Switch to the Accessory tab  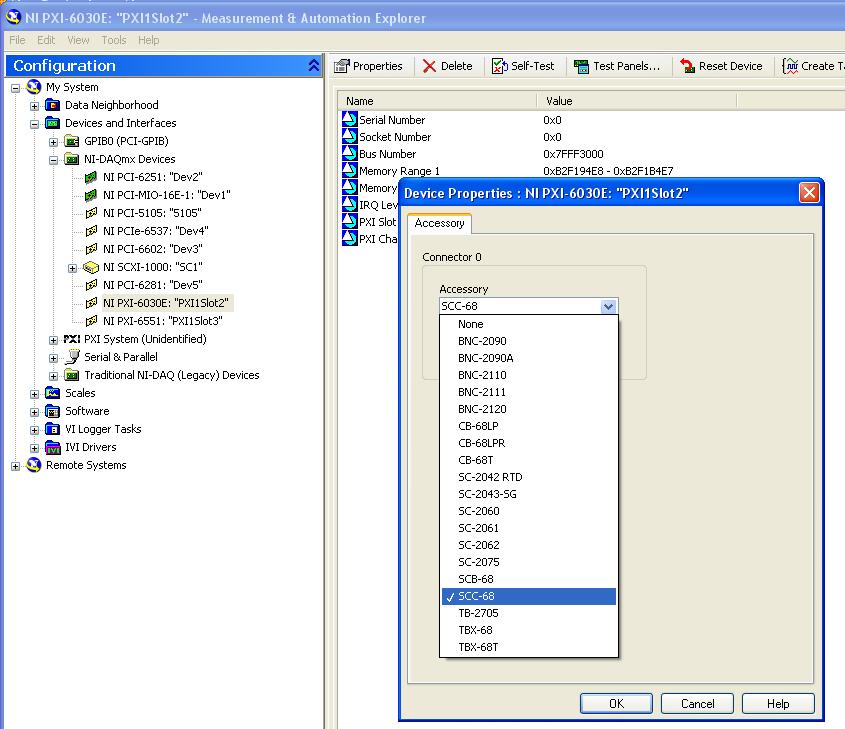coord(439,224)
